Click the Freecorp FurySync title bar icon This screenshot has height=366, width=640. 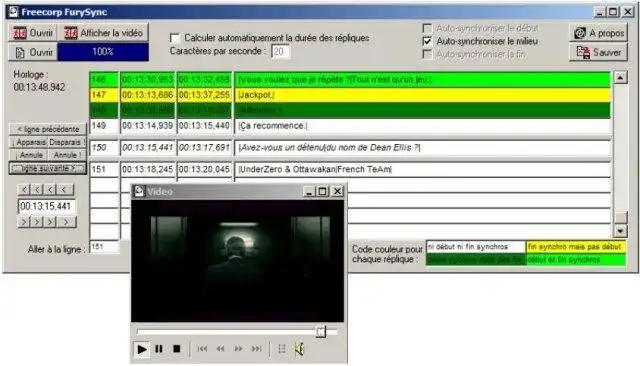(13, 12)
